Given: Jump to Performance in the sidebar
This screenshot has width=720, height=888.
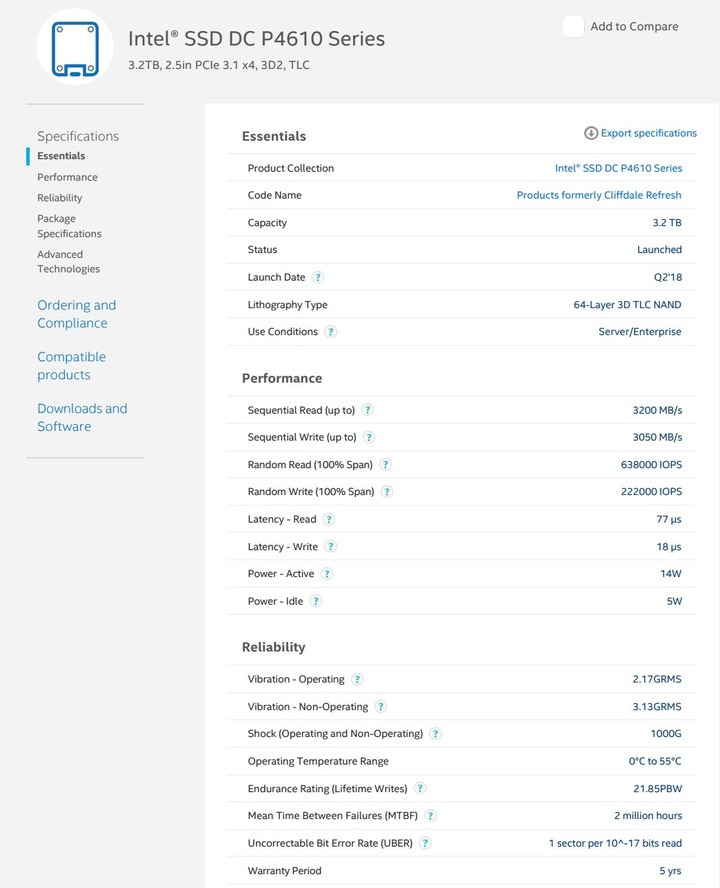Looking at the screenshot, I should [67, 177].
